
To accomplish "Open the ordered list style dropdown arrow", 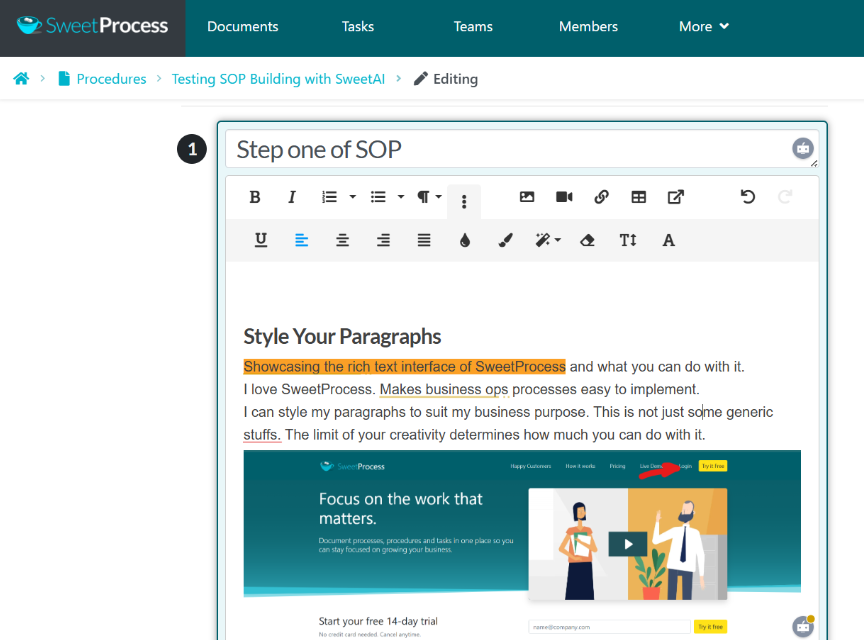I will pyautogui.click(x=353, y=197).
